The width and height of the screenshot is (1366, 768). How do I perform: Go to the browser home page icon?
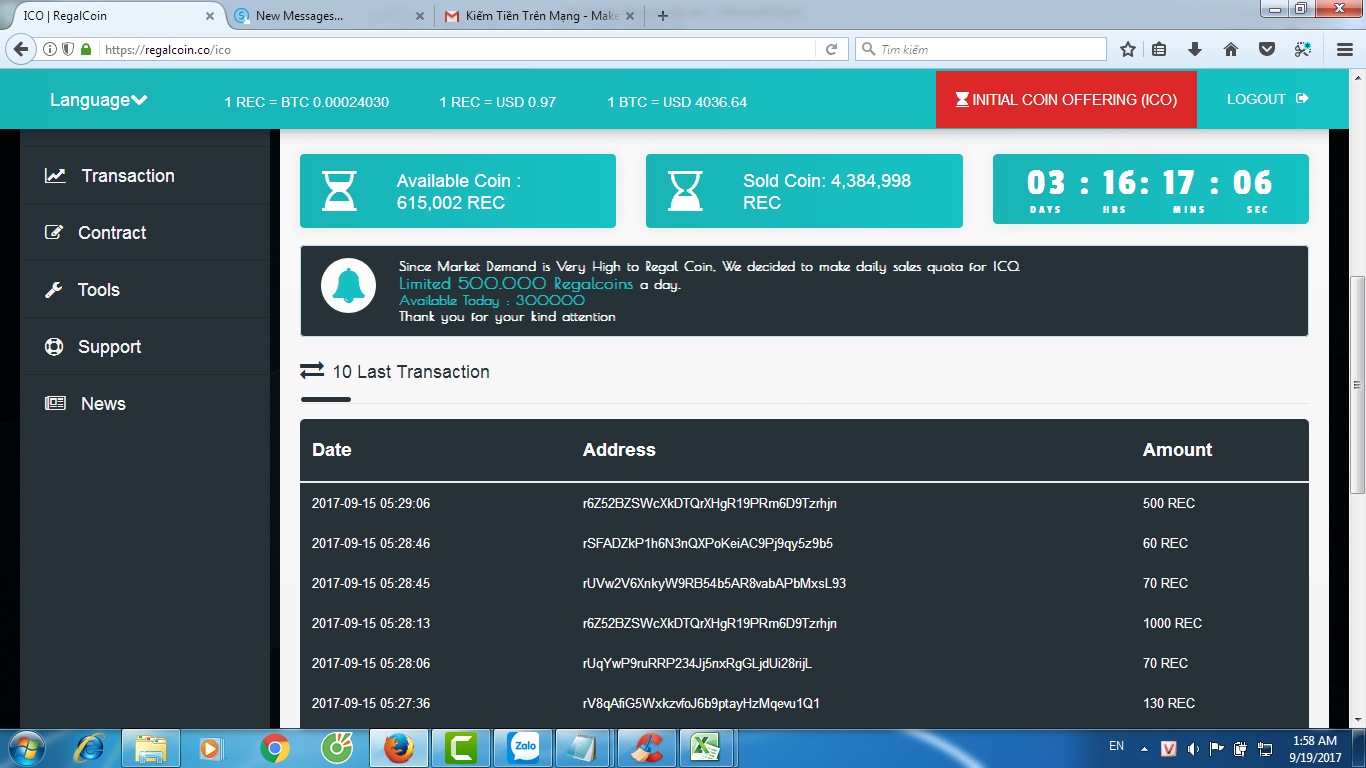click(1231, 49)
